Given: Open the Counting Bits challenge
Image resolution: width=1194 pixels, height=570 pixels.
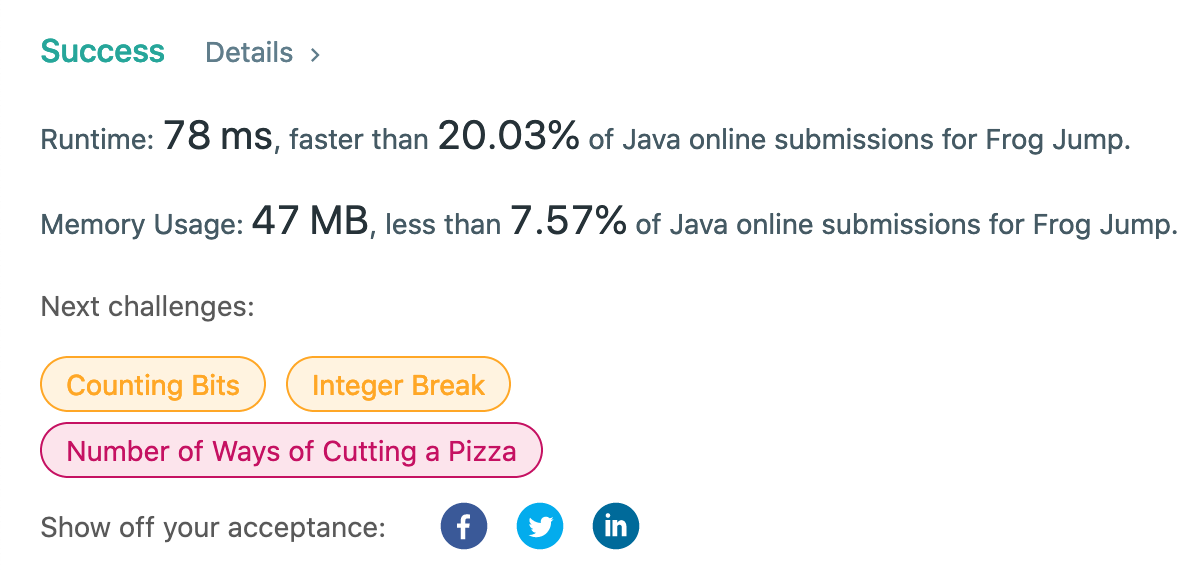Looking at the screenshot, I should click(152, 384).
